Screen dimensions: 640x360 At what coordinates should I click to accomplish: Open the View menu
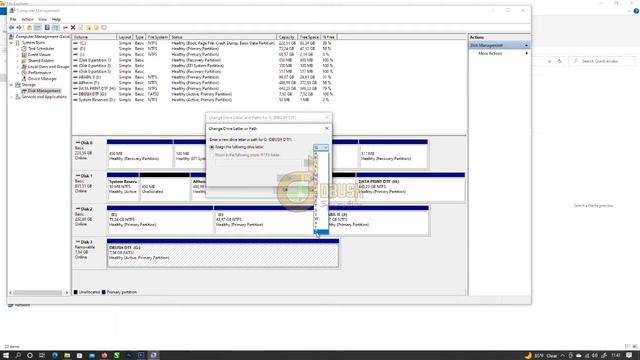coord(42,19)
